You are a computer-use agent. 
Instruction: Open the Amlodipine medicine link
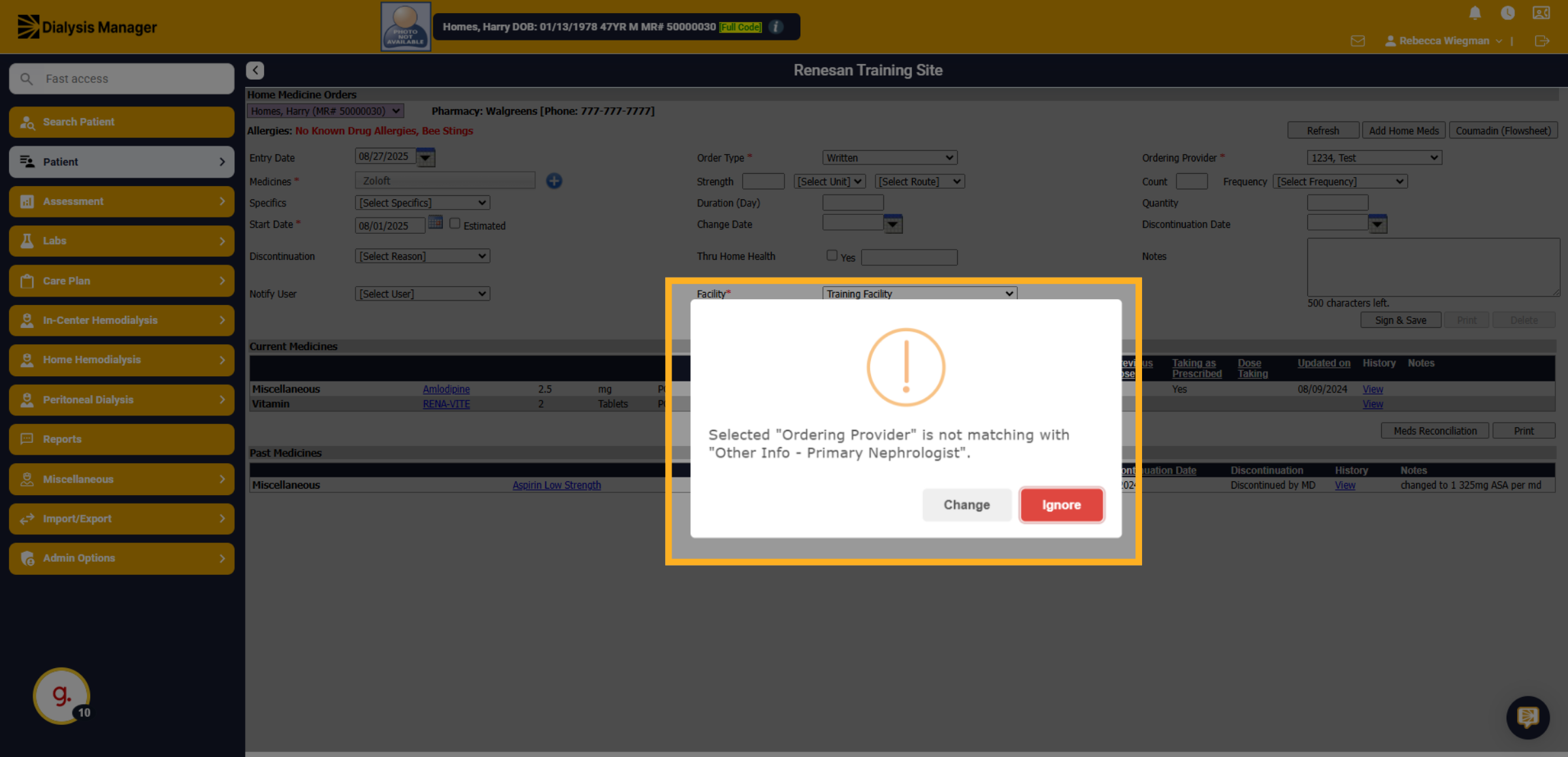click(x=446, y=389)
